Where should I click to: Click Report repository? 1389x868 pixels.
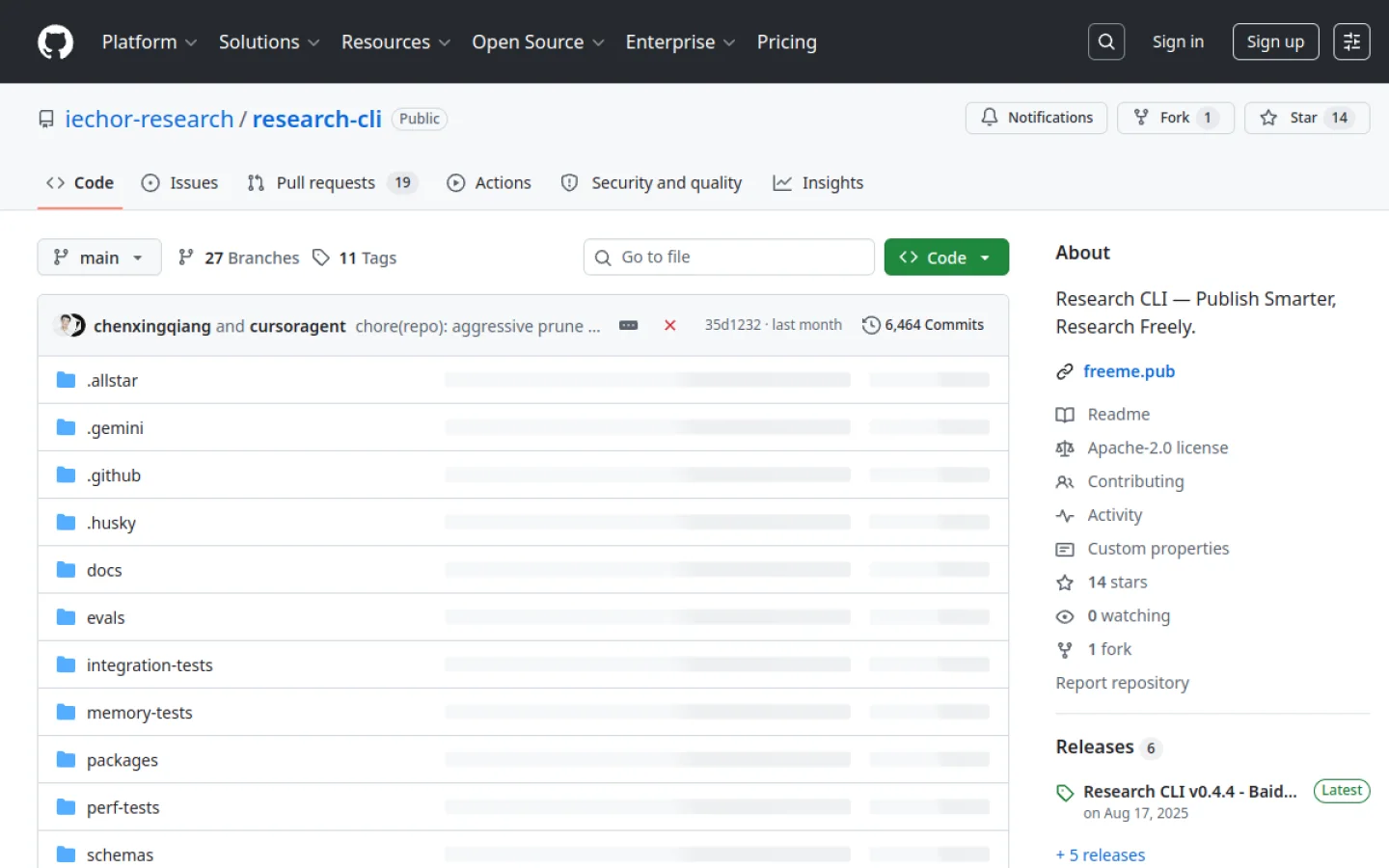pyautogui.click(x=1122, y=683)
